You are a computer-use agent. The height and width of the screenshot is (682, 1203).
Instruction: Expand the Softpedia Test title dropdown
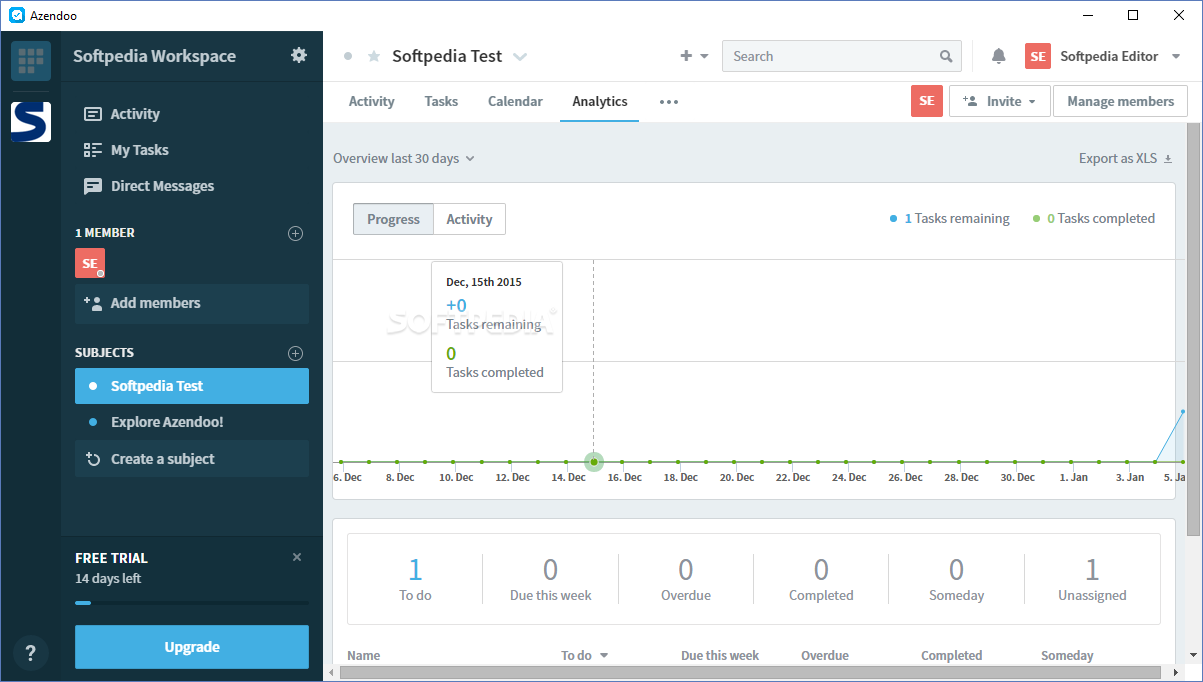520,57
